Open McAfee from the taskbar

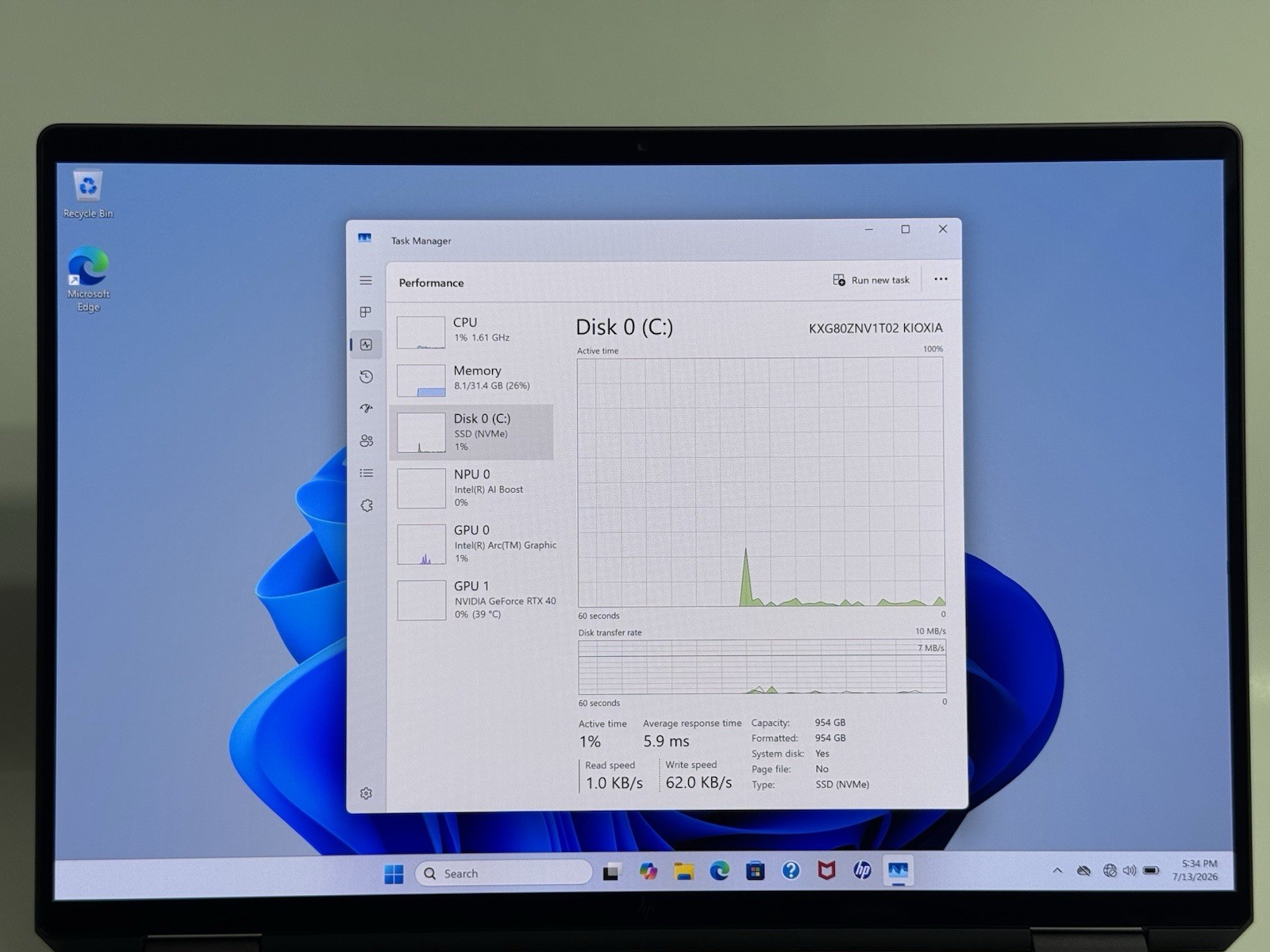(826, 871)
